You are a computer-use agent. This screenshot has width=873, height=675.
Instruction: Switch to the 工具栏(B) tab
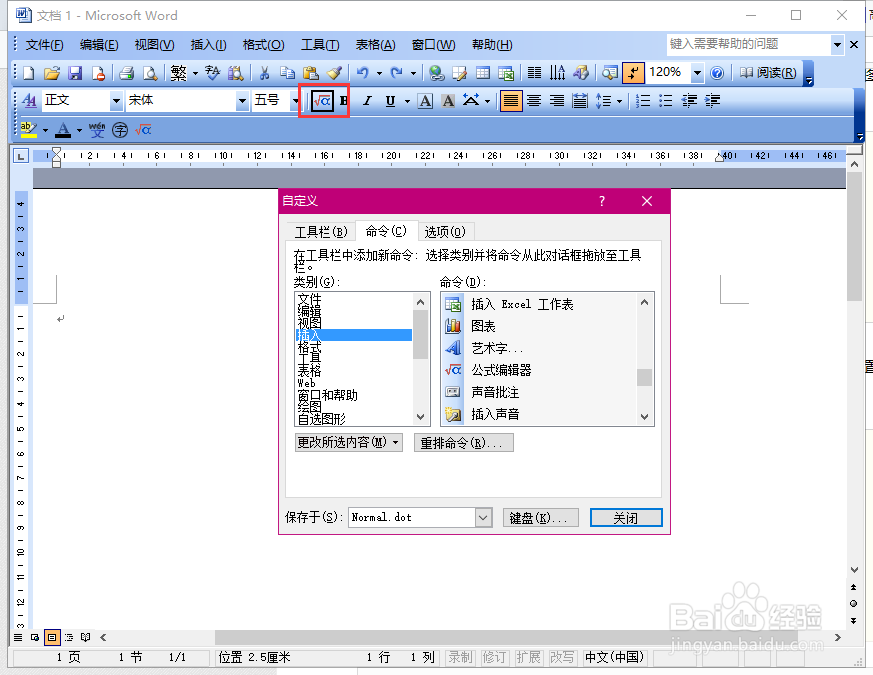[x=321, y=231]
